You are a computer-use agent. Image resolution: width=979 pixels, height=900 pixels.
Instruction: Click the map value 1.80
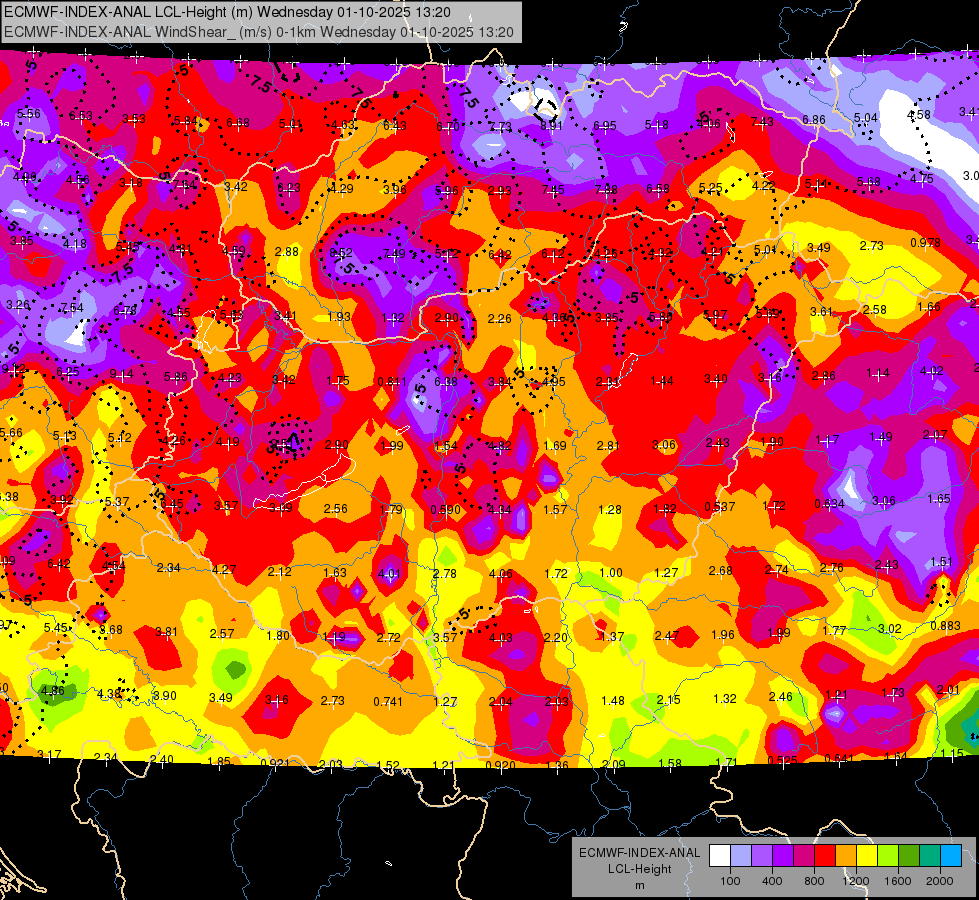pos(278,636)
